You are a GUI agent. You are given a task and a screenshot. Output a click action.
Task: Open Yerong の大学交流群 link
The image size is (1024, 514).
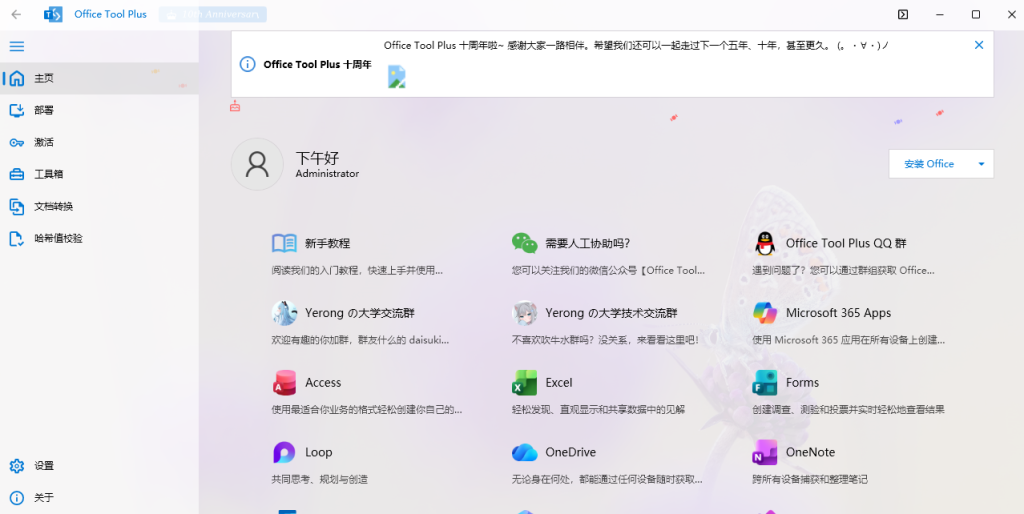(x=360, y=313)
